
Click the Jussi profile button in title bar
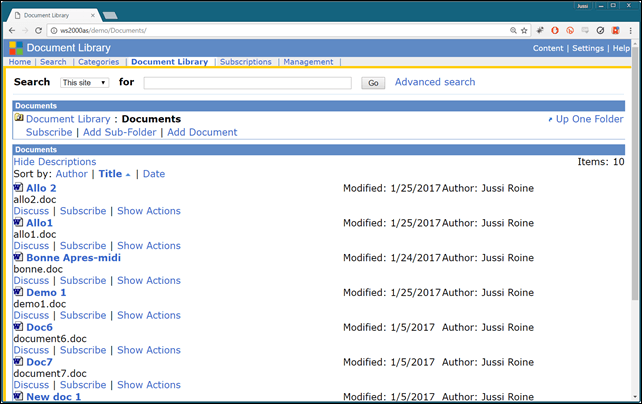coord(583,6)
